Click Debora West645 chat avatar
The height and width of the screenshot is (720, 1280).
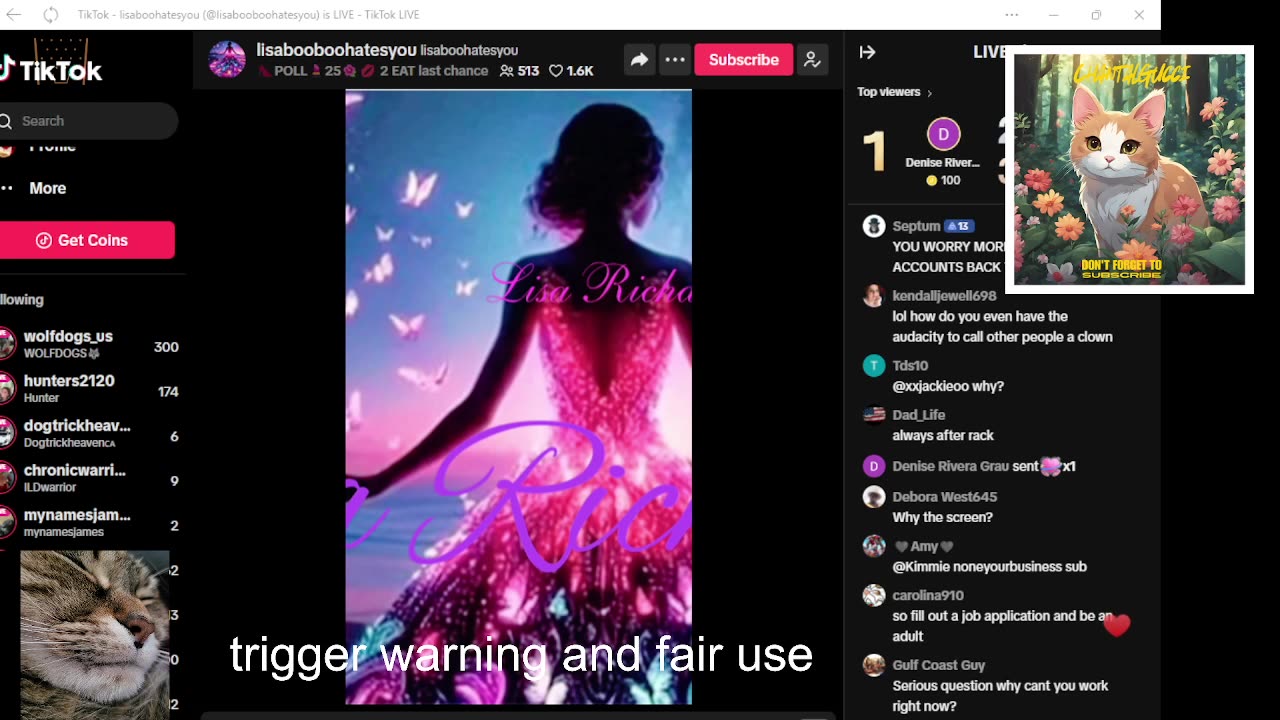874,497
